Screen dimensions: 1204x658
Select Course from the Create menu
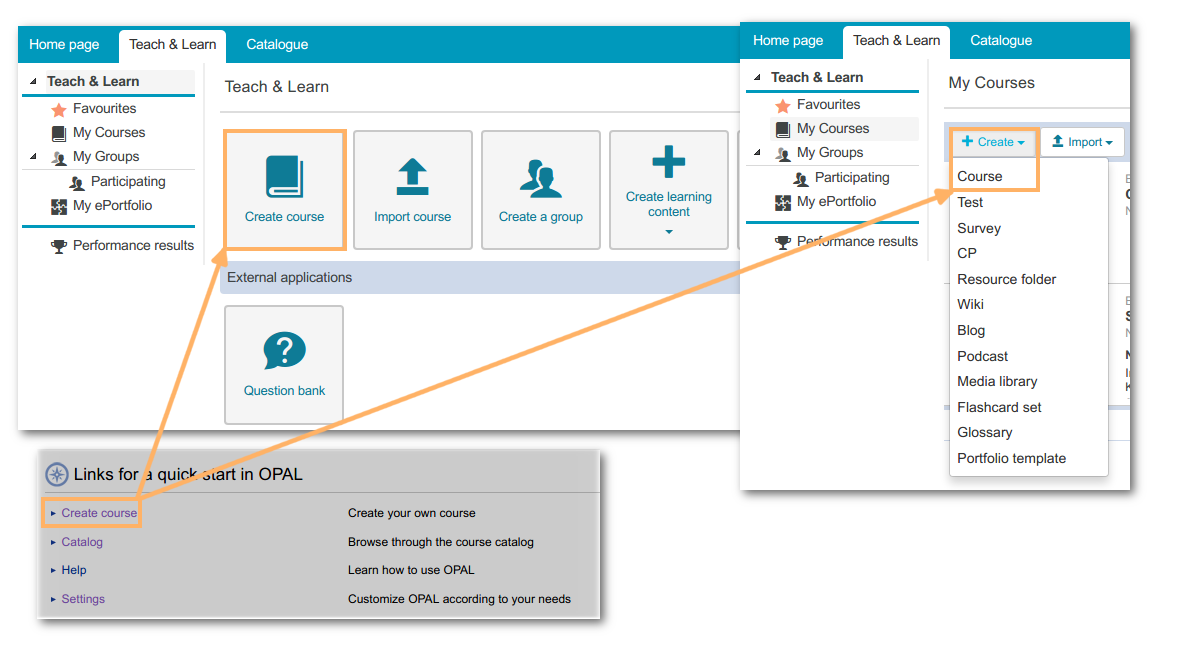tap(979, 176)
